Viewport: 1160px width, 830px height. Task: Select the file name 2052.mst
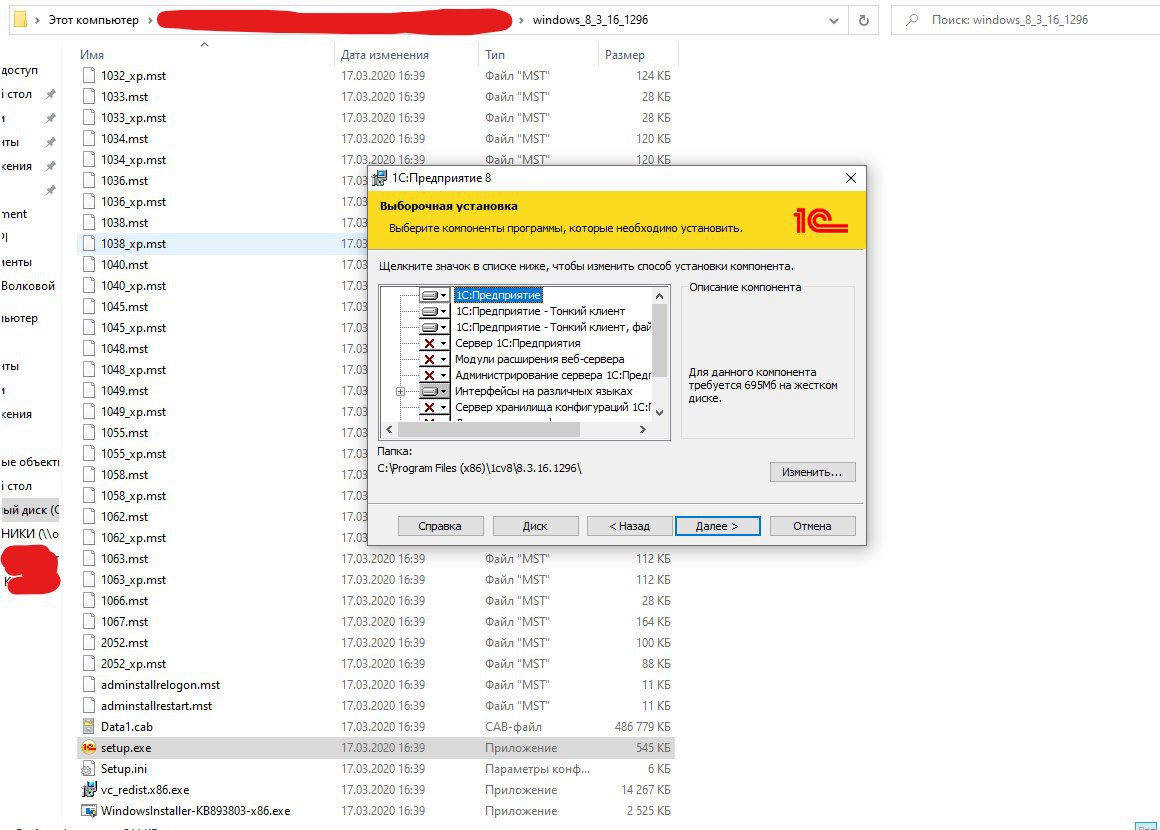click(x=124, y=643)
